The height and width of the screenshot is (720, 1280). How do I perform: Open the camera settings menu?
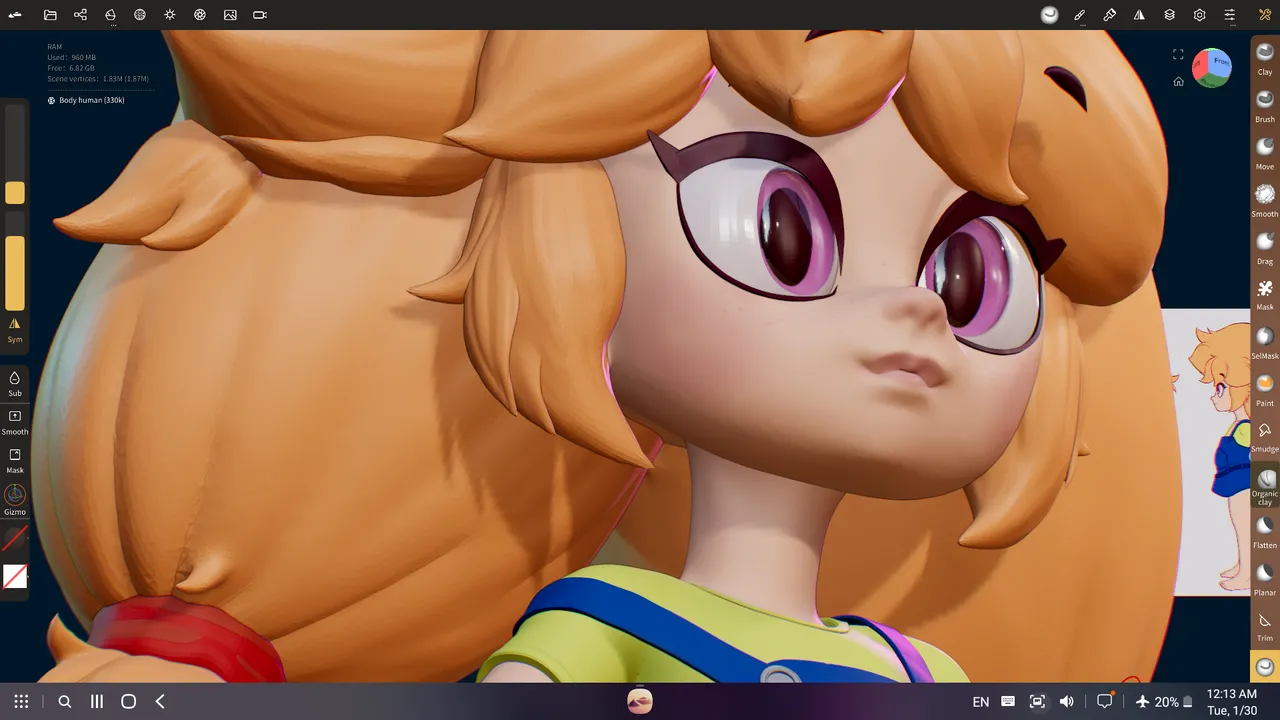260,15
